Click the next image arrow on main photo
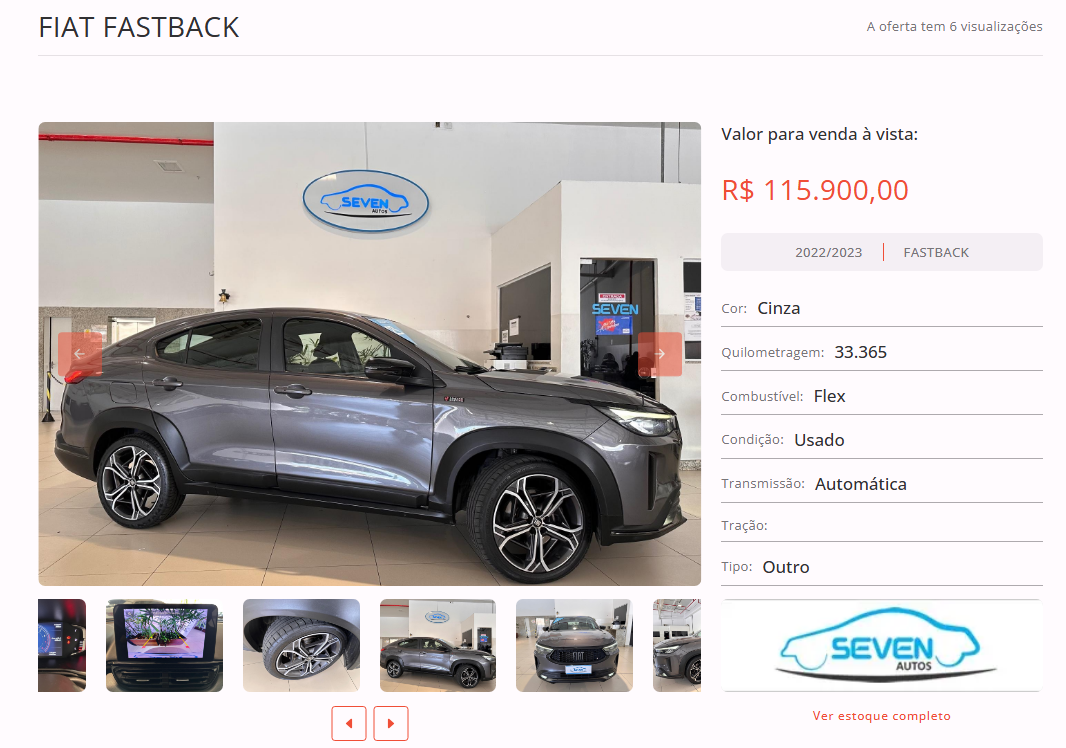Screen dimensions: 1066x748 pyautogui.click(x=659, y=354)
